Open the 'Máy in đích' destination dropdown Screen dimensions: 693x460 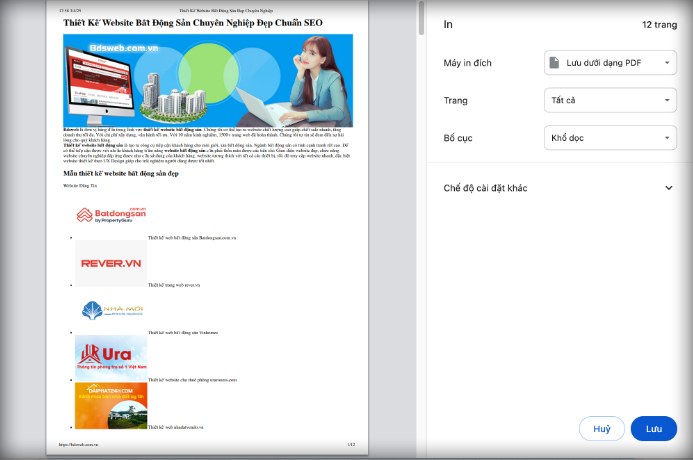(610, 63)
